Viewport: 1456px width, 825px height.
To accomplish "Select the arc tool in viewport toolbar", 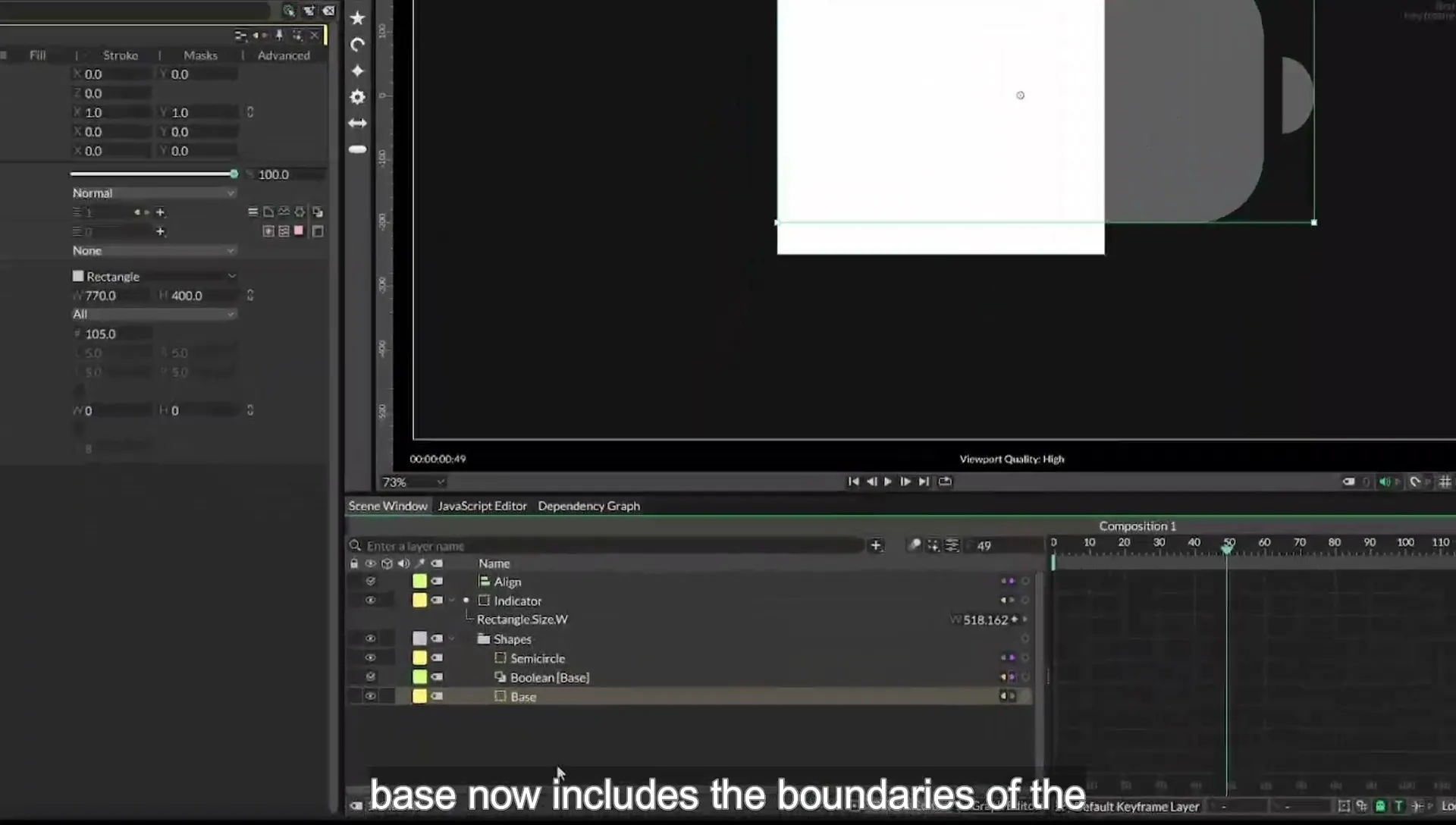I will point(357,45).
